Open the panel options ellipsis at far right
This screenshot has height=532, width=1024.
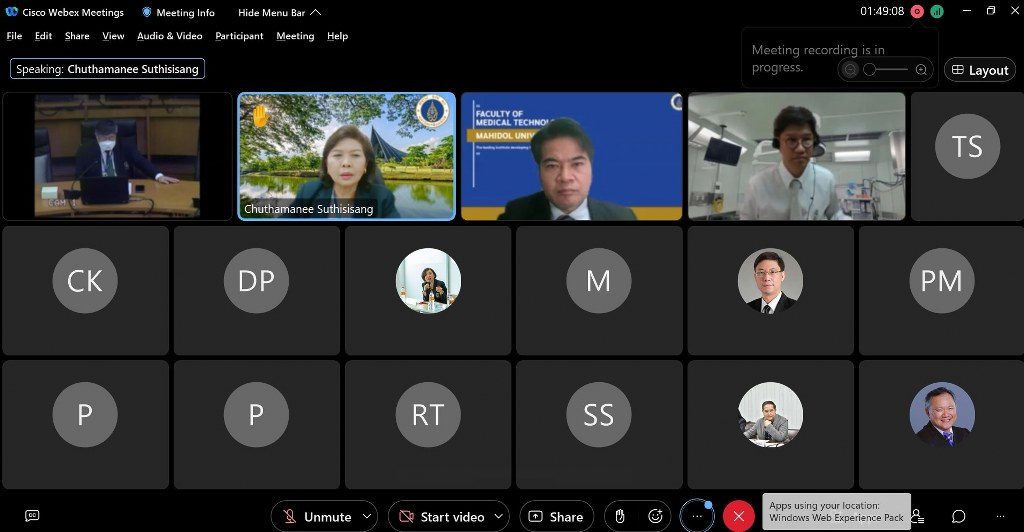(1000, 516)
